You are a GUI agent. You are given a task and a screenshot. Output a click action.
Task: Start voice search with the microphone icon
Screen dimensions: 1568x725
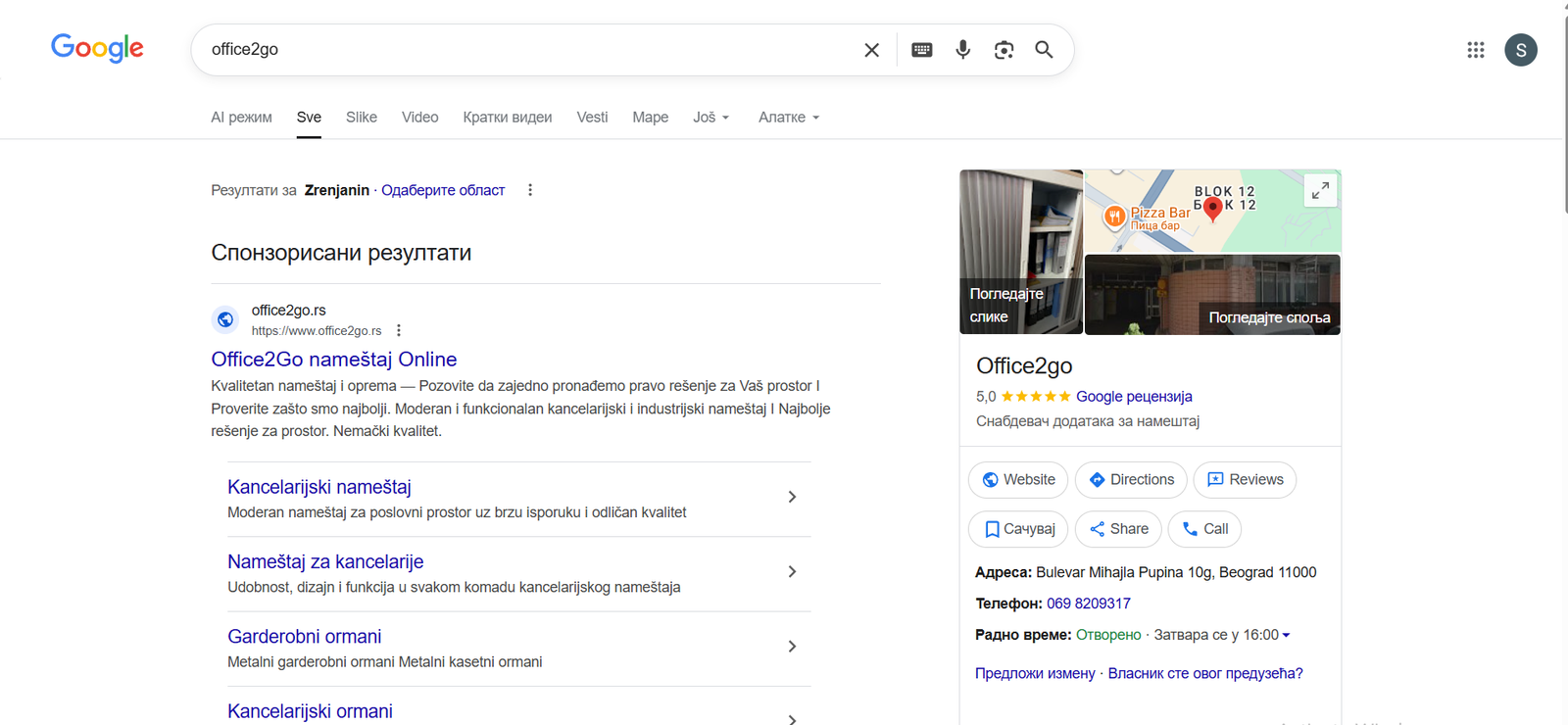tap(962, 50)
